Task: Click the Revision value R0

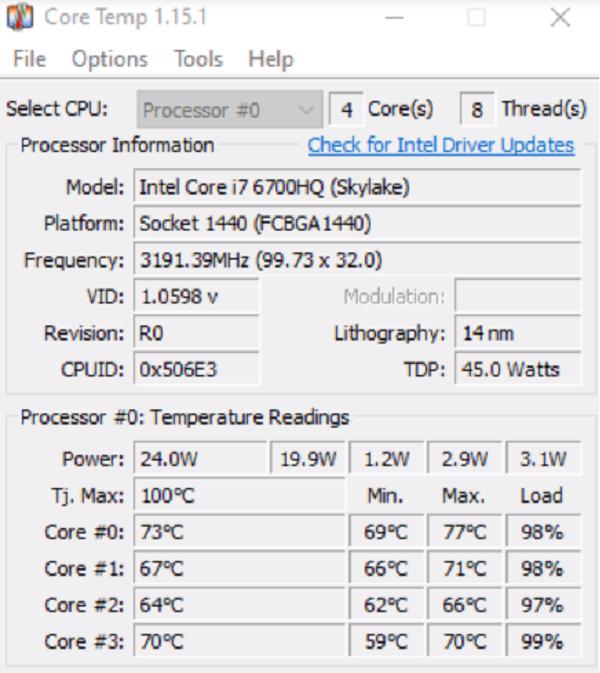Action: click(x=197, y=333)
